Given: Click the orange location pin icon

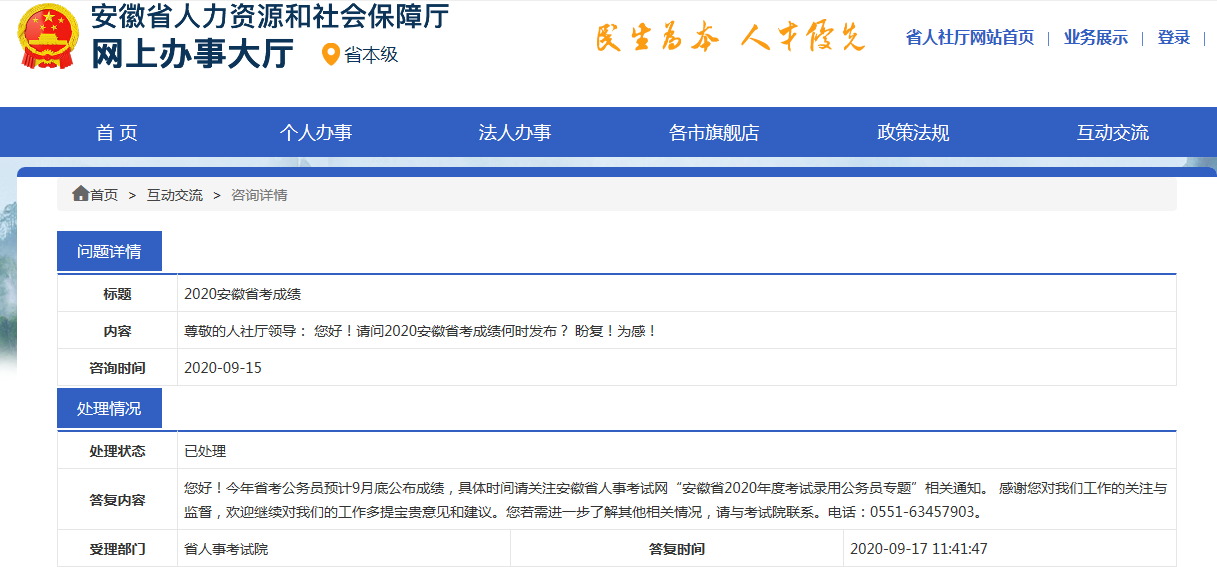Looking at the screenshot, I should point(331,55).
